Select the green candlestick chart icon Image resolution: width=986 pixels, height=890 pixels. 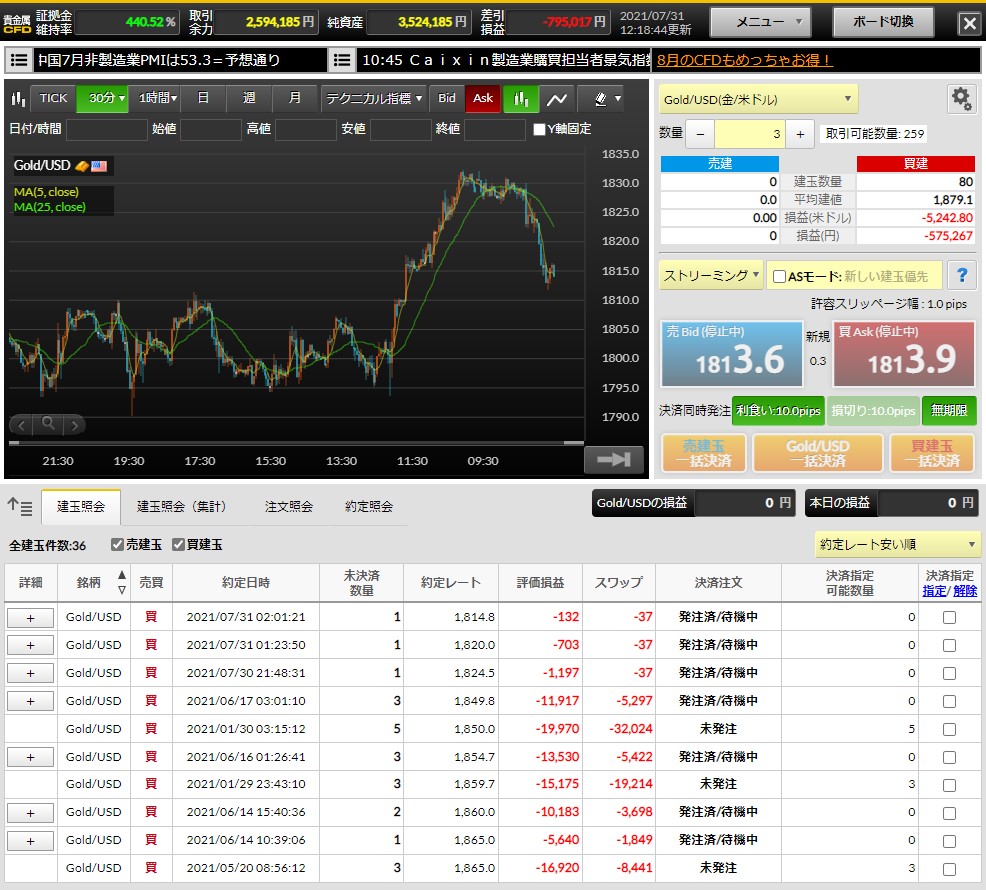tap(521, 99)
